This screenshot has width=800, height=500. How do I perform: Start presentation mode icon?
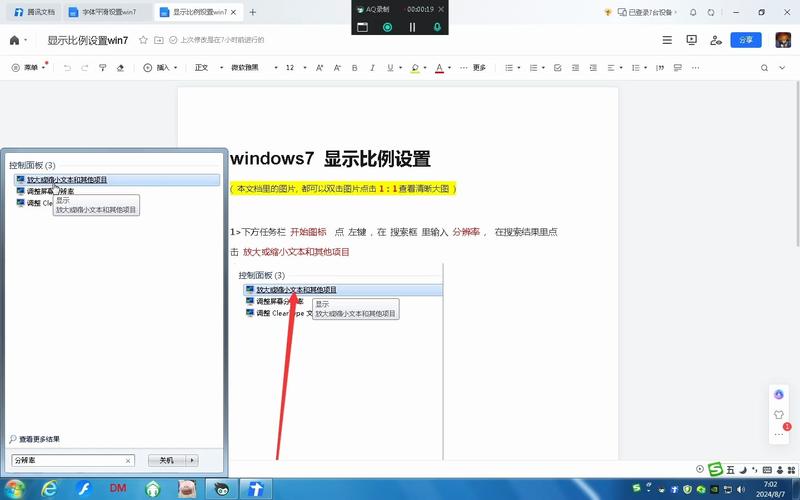[x=691, y=40]
